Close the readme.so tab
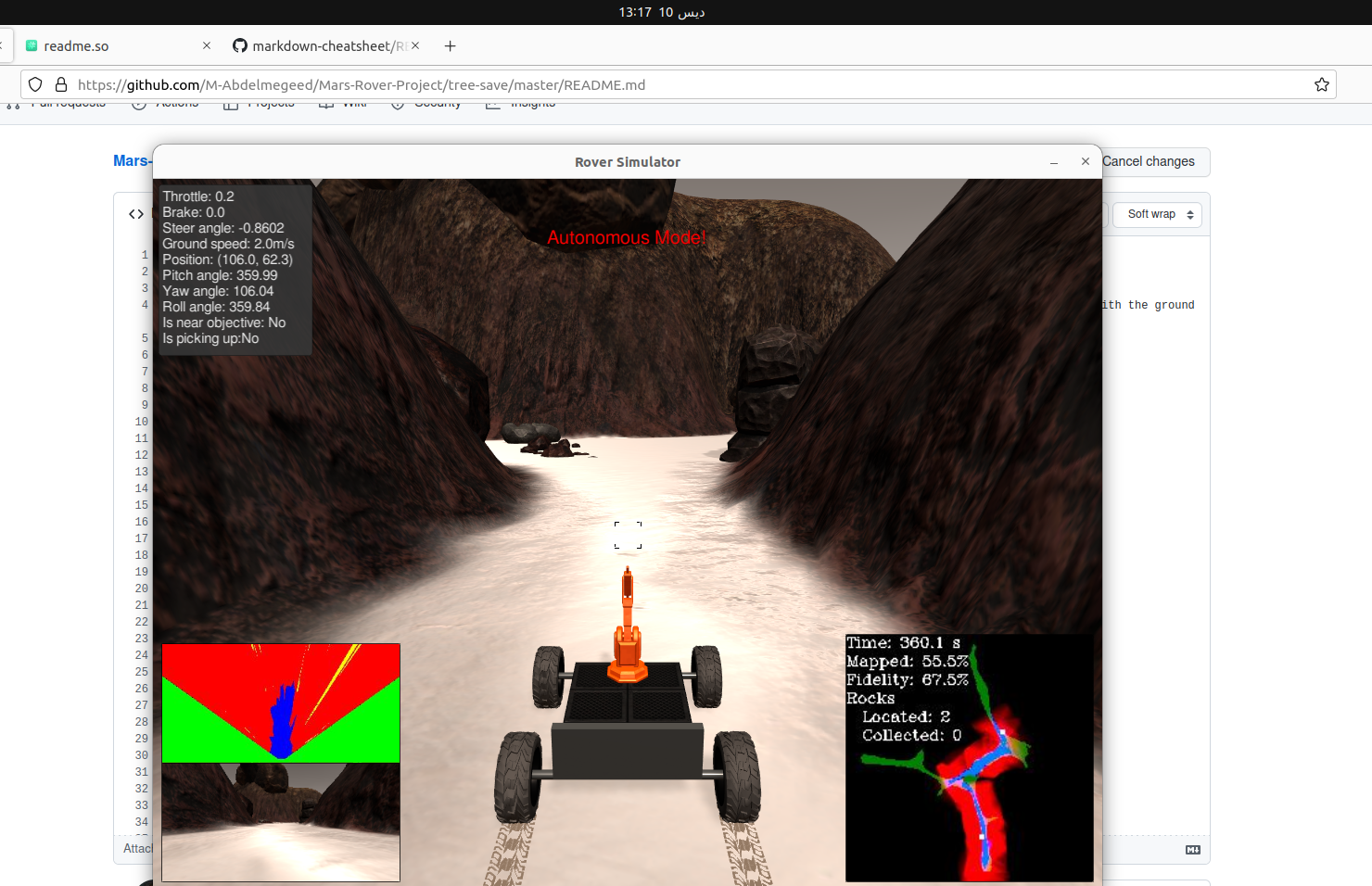 click(x=207, y=45)
